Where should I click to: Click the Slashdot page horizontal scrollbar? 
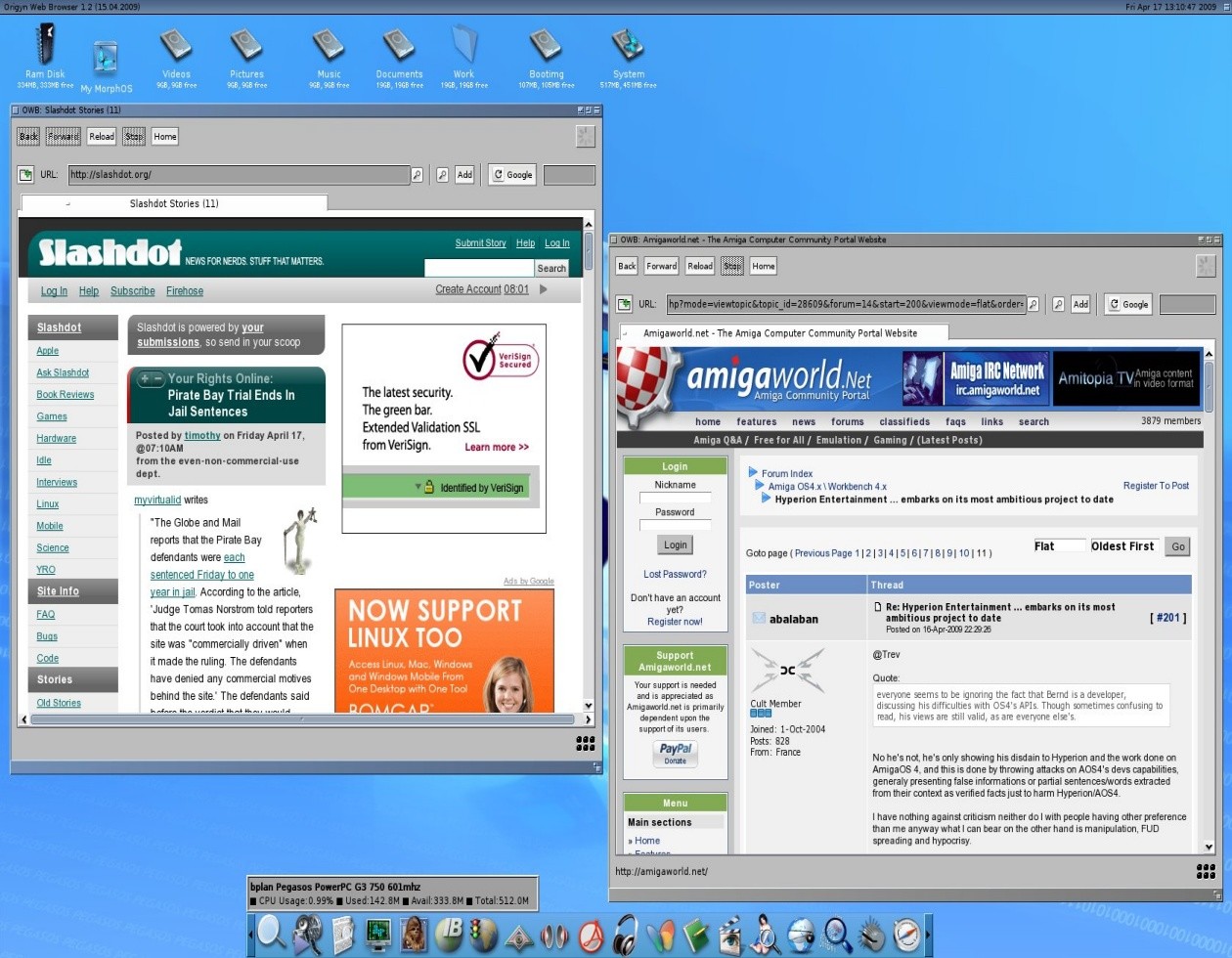click(301, 719)
